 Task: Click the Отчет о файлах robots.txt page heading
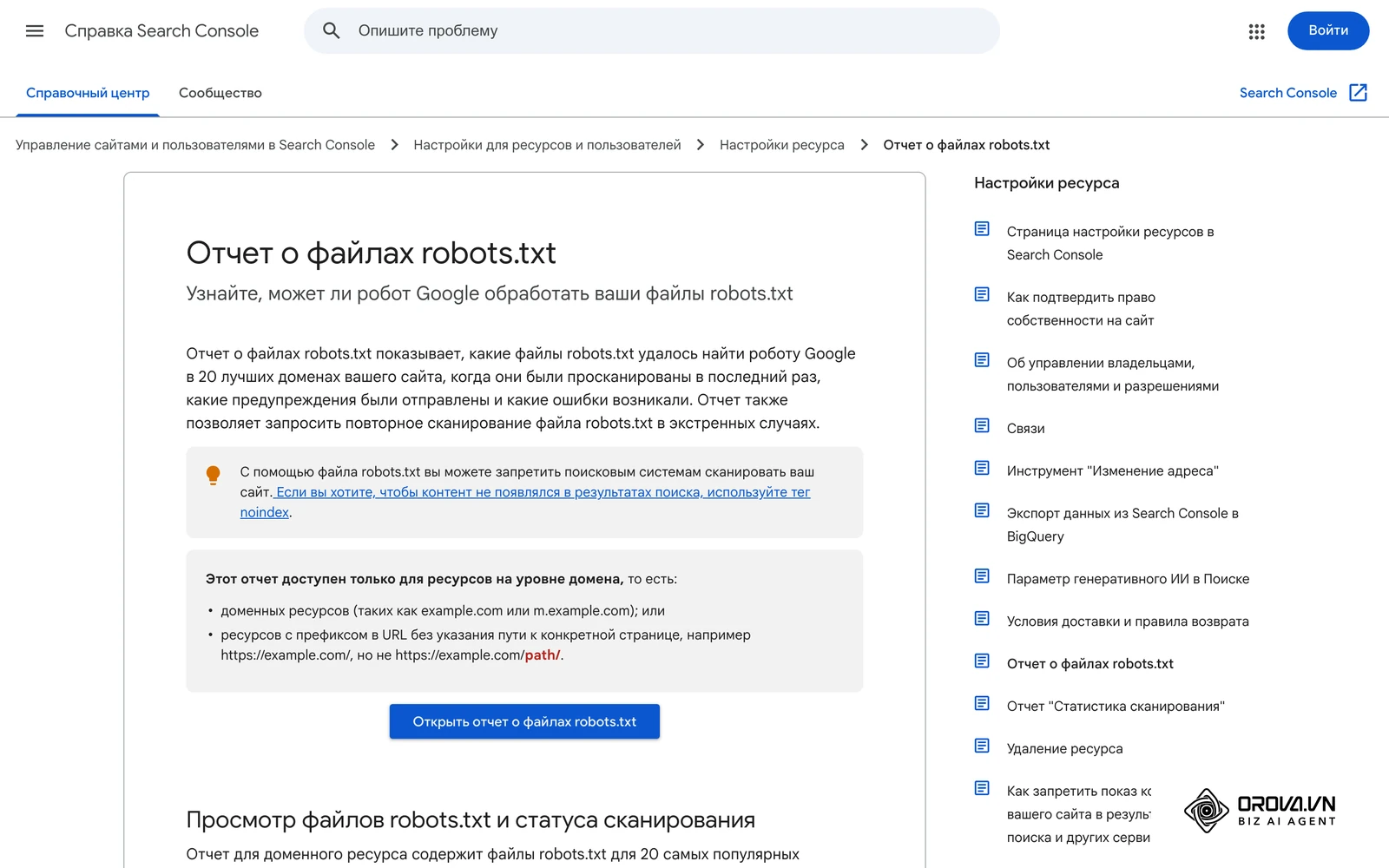point(371,253)
